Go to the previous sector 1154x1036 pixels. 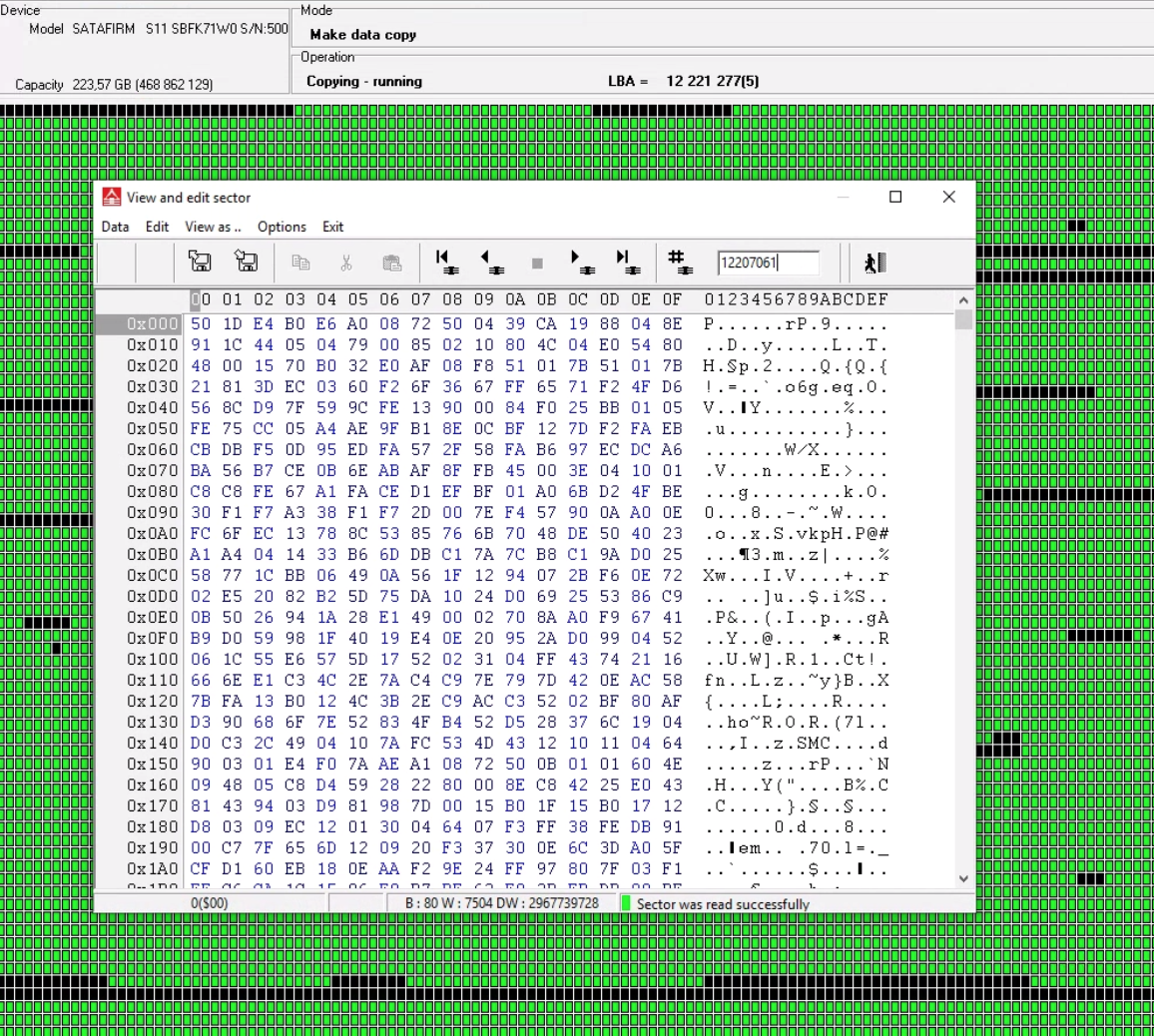coord(491,261)
